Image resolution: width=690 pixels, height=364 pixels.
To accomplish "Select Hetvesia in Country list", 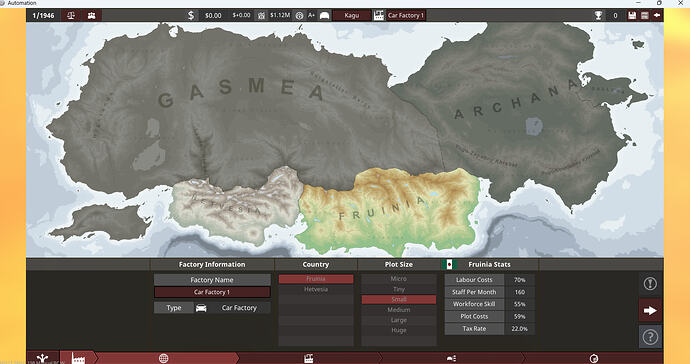I will 316,289.
